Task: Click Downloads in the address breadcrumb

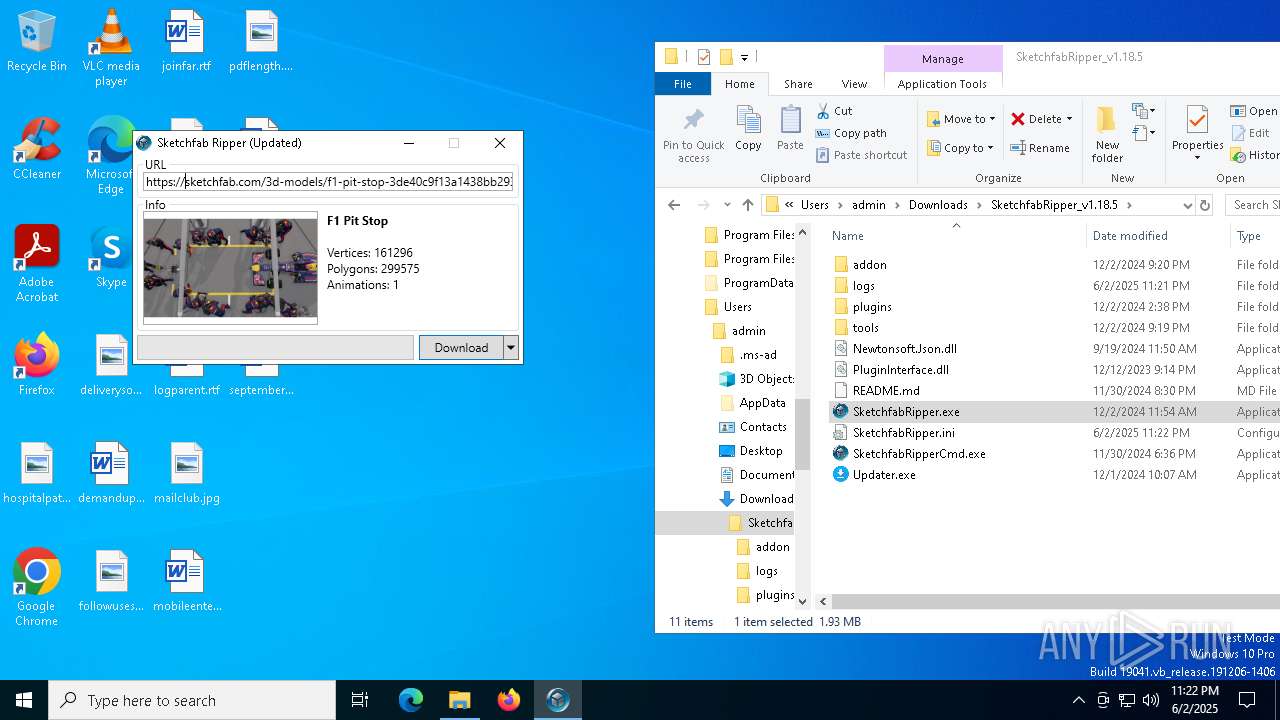Action: (938, 205)
